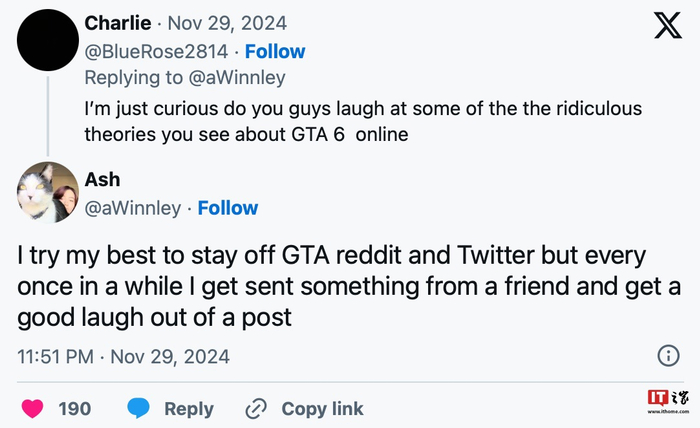The image size is (700, 428).
Task: Like the tweet with the heart icon
Action: click(33, 408)
